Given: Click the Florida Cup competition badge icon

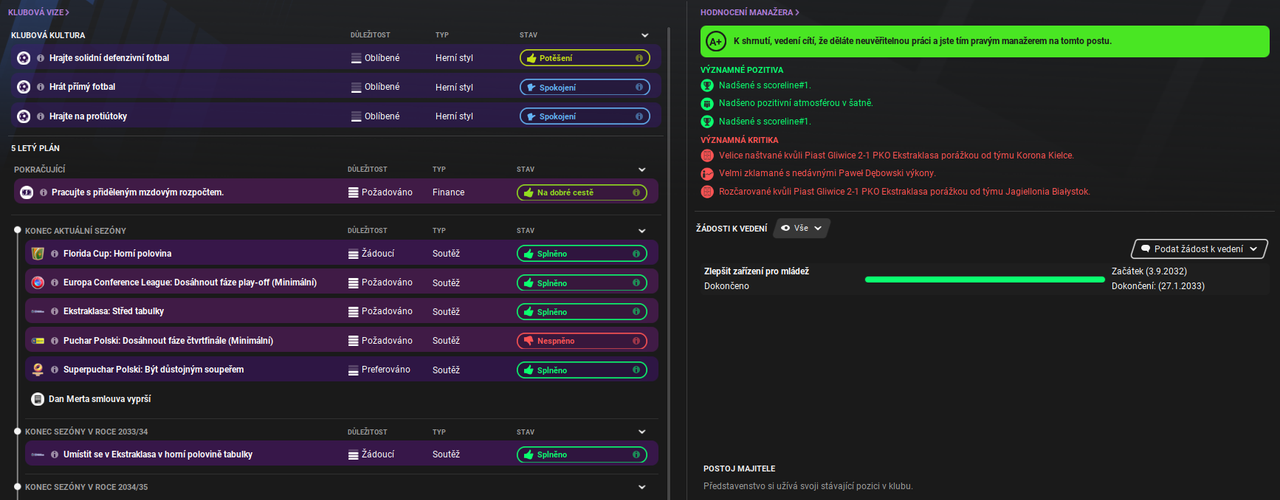Looking at the screenshot, I should click(38, 254).
